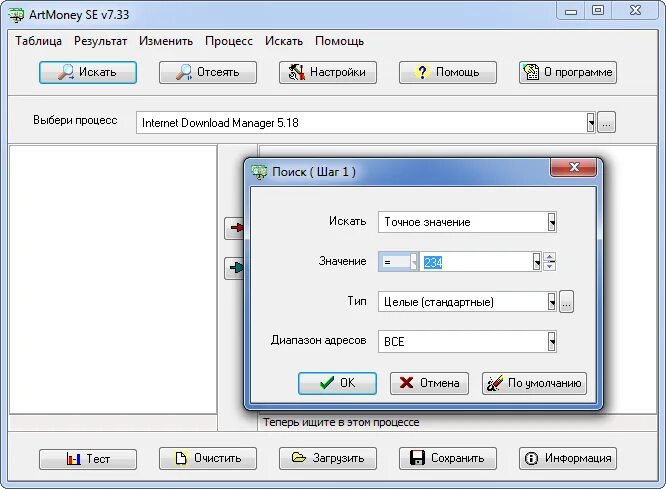The height and width of the screenshot is (489, 666).
Task: Click the ArtMoney title bar app icon
Action: [x=16, y=15]
